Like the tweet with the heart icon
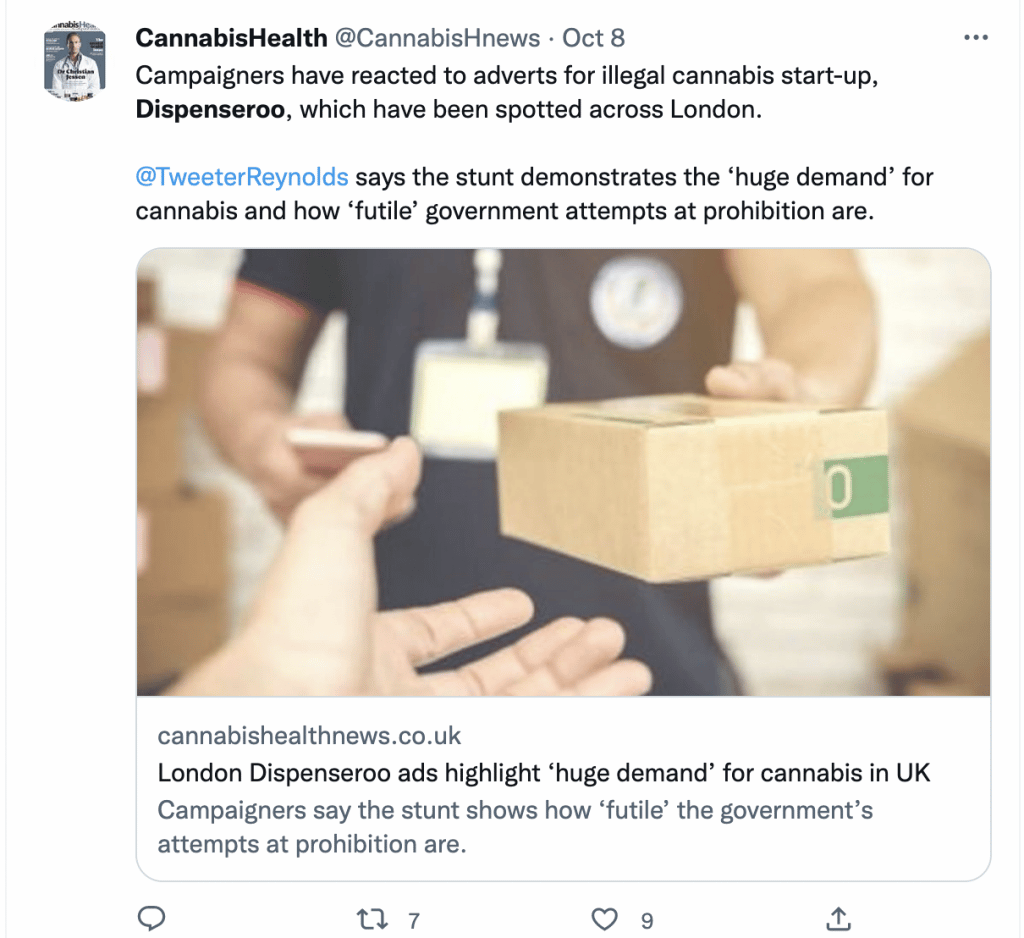The image size is (1024, 938). point(604,920)
